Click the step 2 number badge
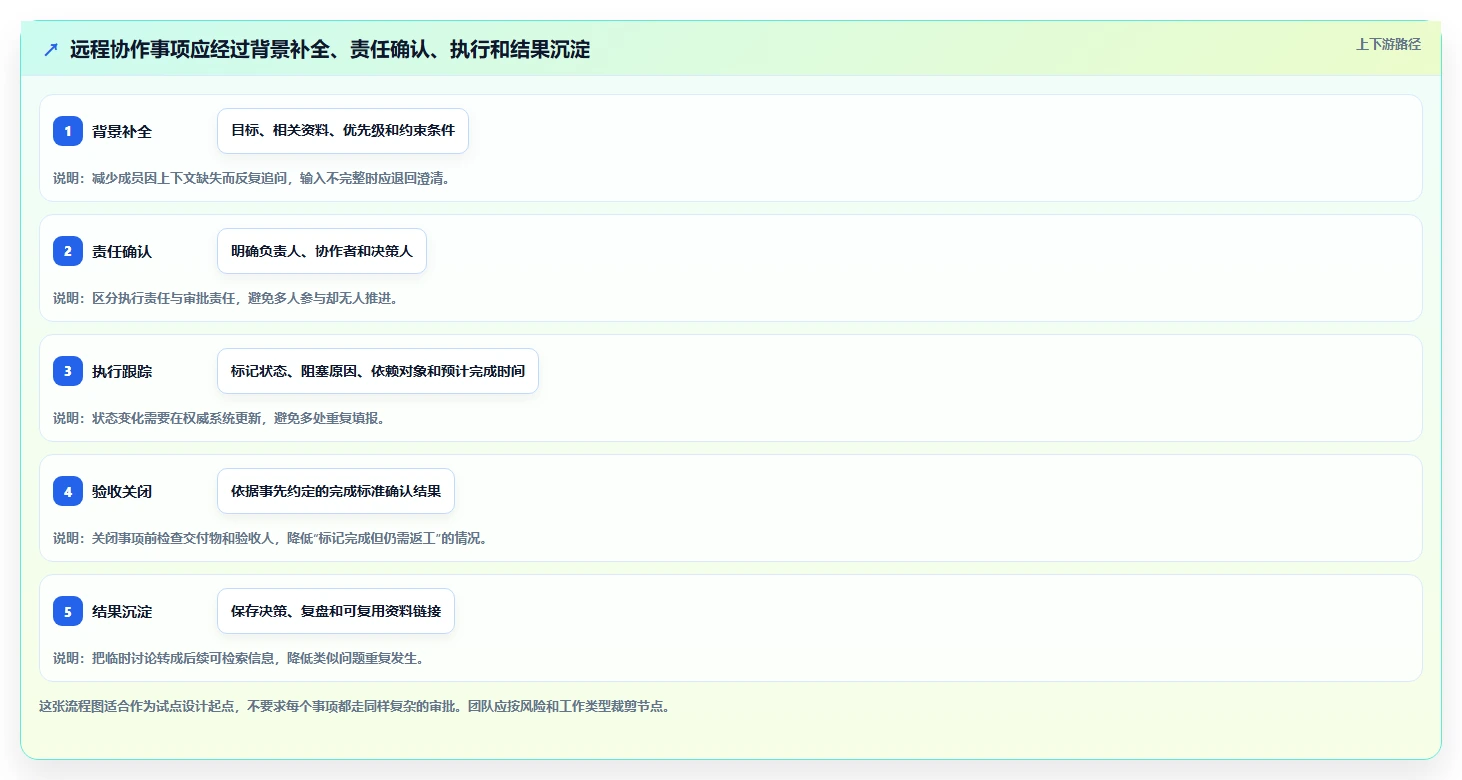1462x780 pixels. (x=68, y=251)
